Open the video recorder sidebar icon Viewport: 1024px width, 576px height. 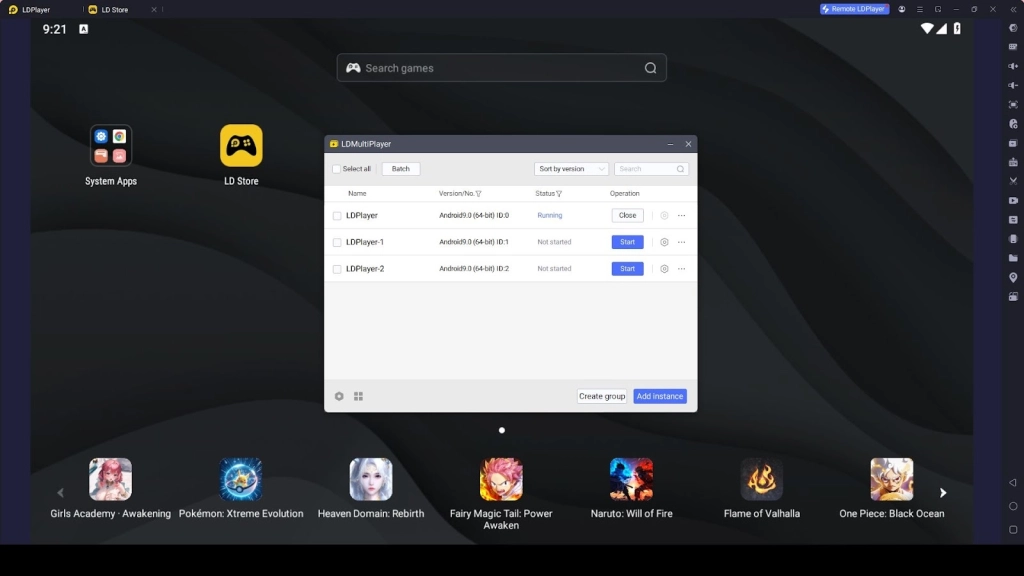coord(1013,200)
